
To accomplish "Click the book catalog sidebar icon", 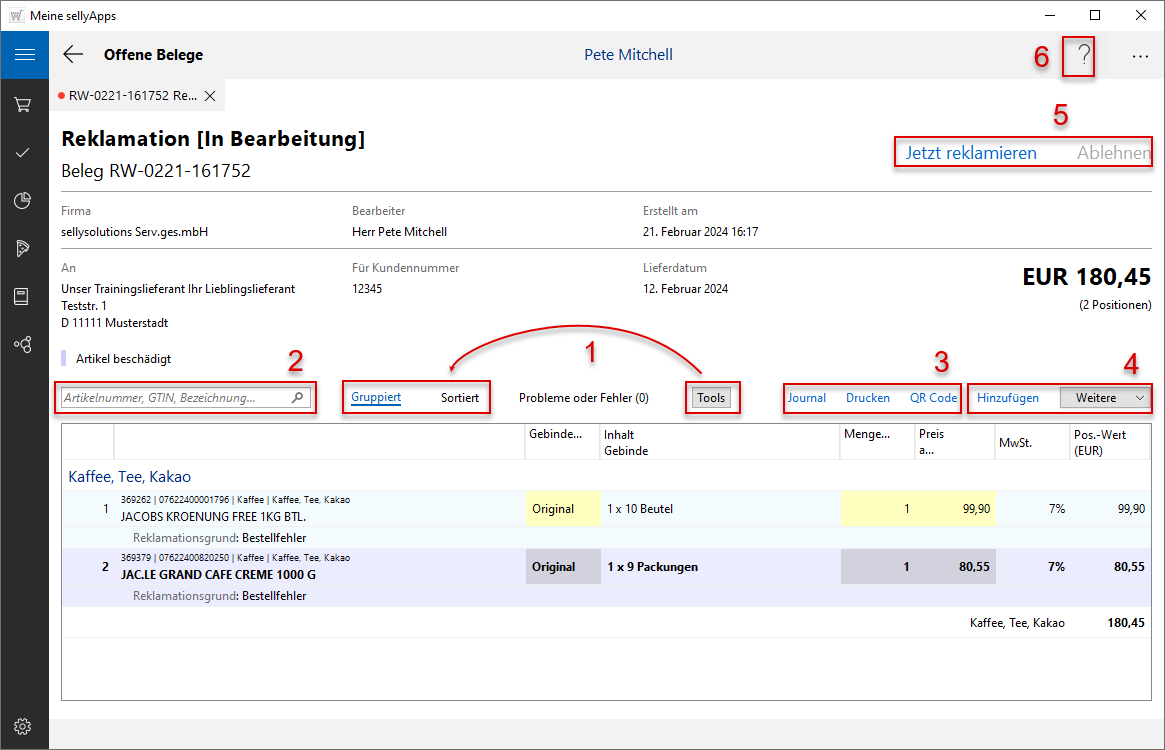I will click(x=24, y=296).
